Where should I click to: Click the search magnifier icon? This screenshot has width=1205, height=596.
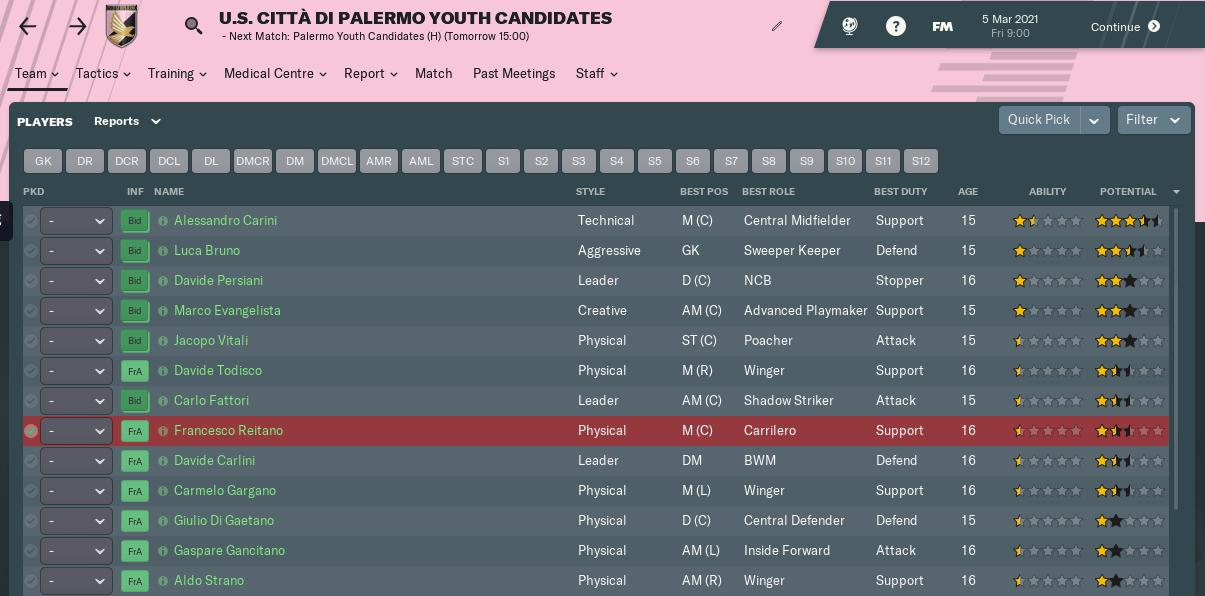click(193, 26)
